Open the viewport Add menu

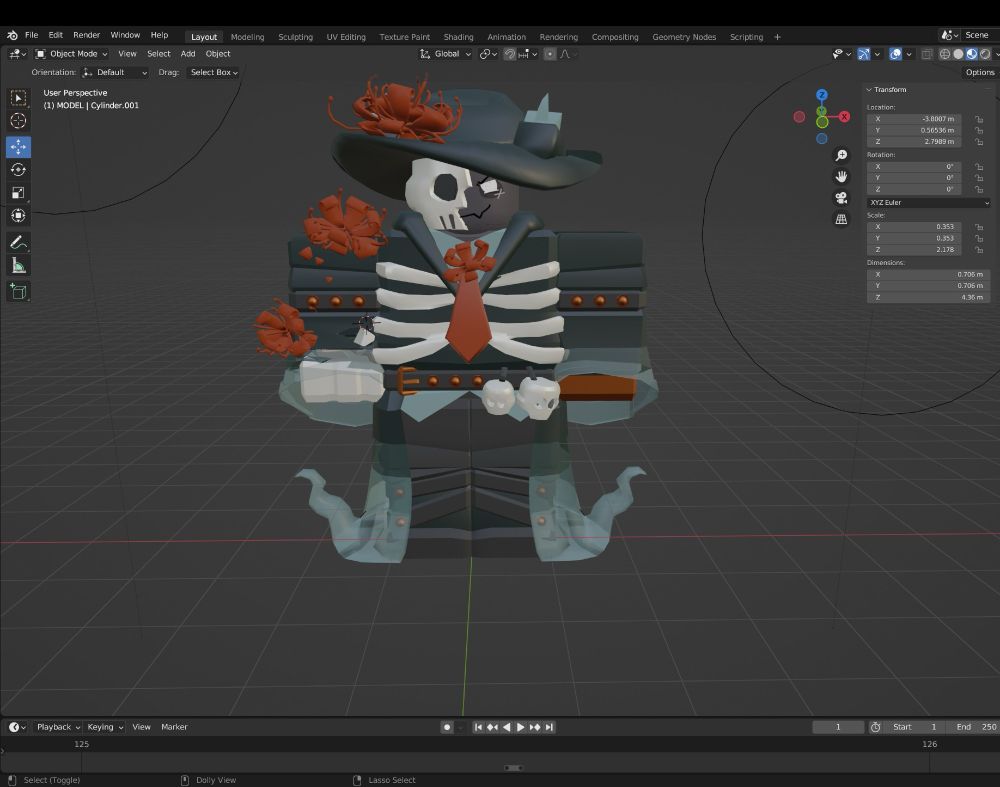point(188,54)
